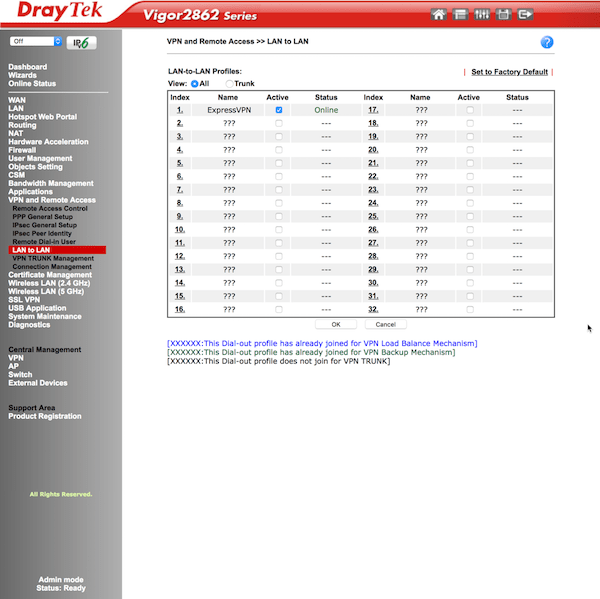Open Remote Dial-in User submenu
This screenshot has height=599, width=600.
point(44,242)
